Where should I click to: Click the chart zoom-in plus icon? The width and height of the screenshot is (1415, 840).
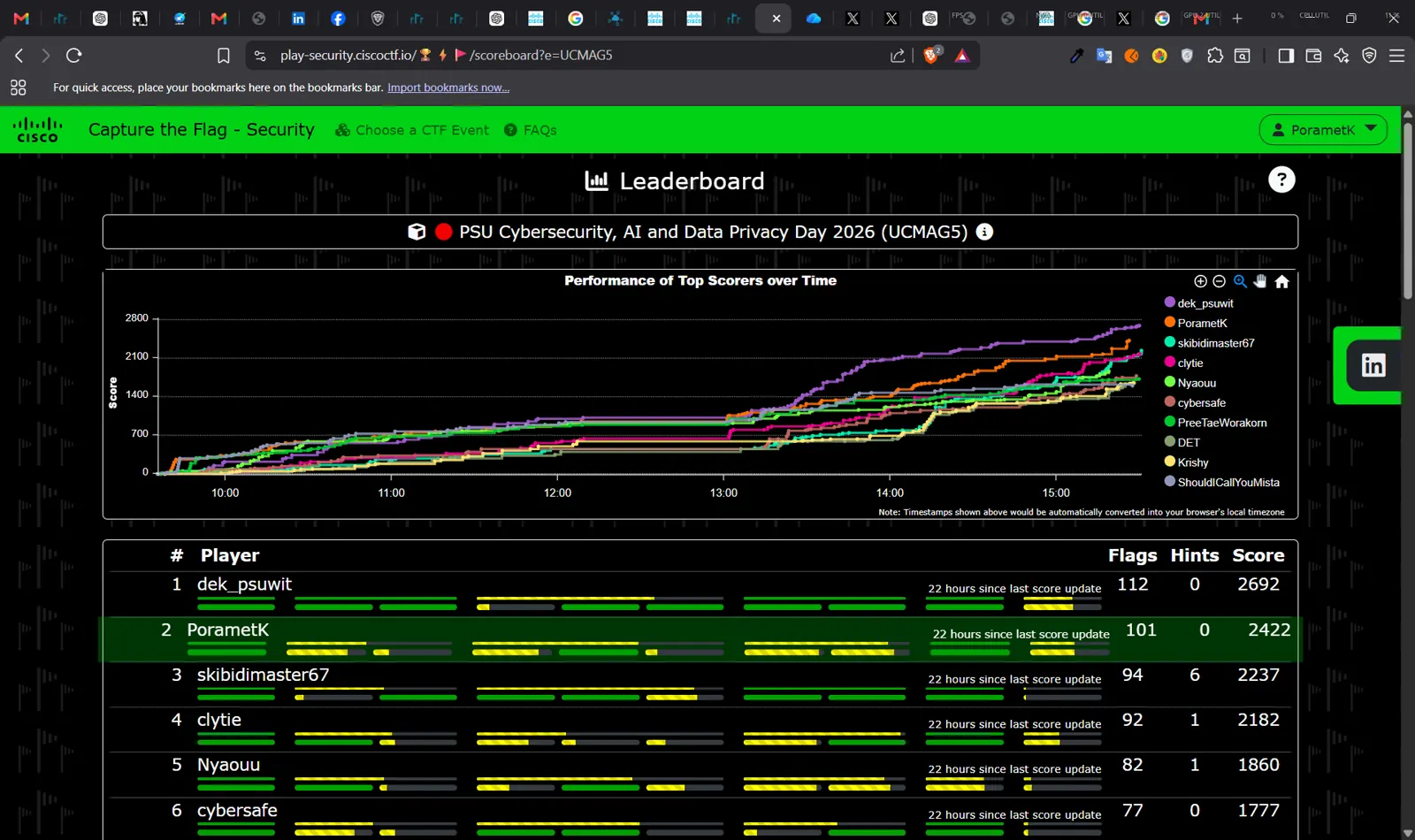click(1200, 281)
